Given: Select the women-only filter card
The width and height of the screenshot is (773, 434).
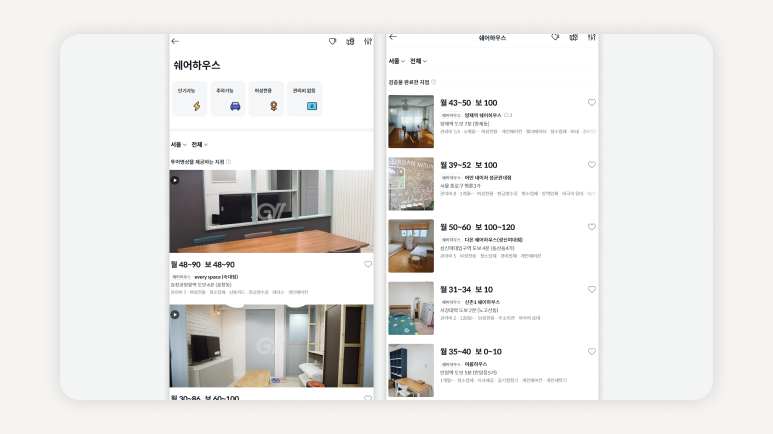Looking at the screenshot, I should (x=266, y=99).
